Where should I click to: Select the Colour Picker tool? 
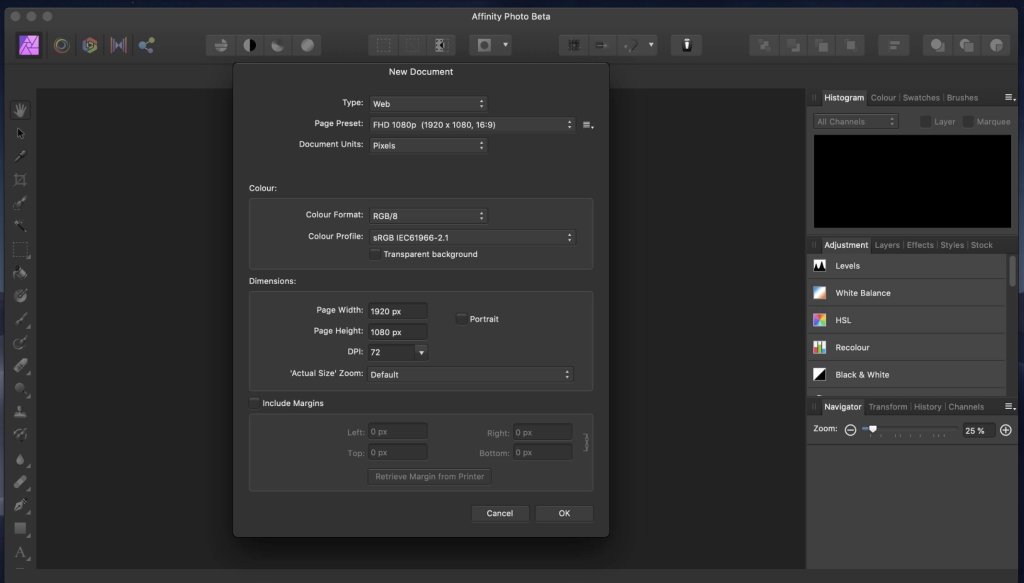pos(20,157)
